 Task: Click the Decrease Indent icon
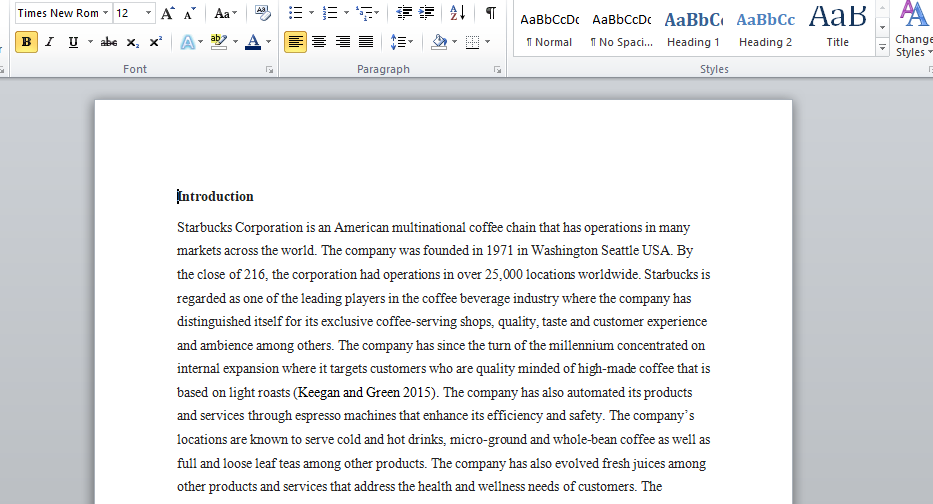tap(404, 13)
